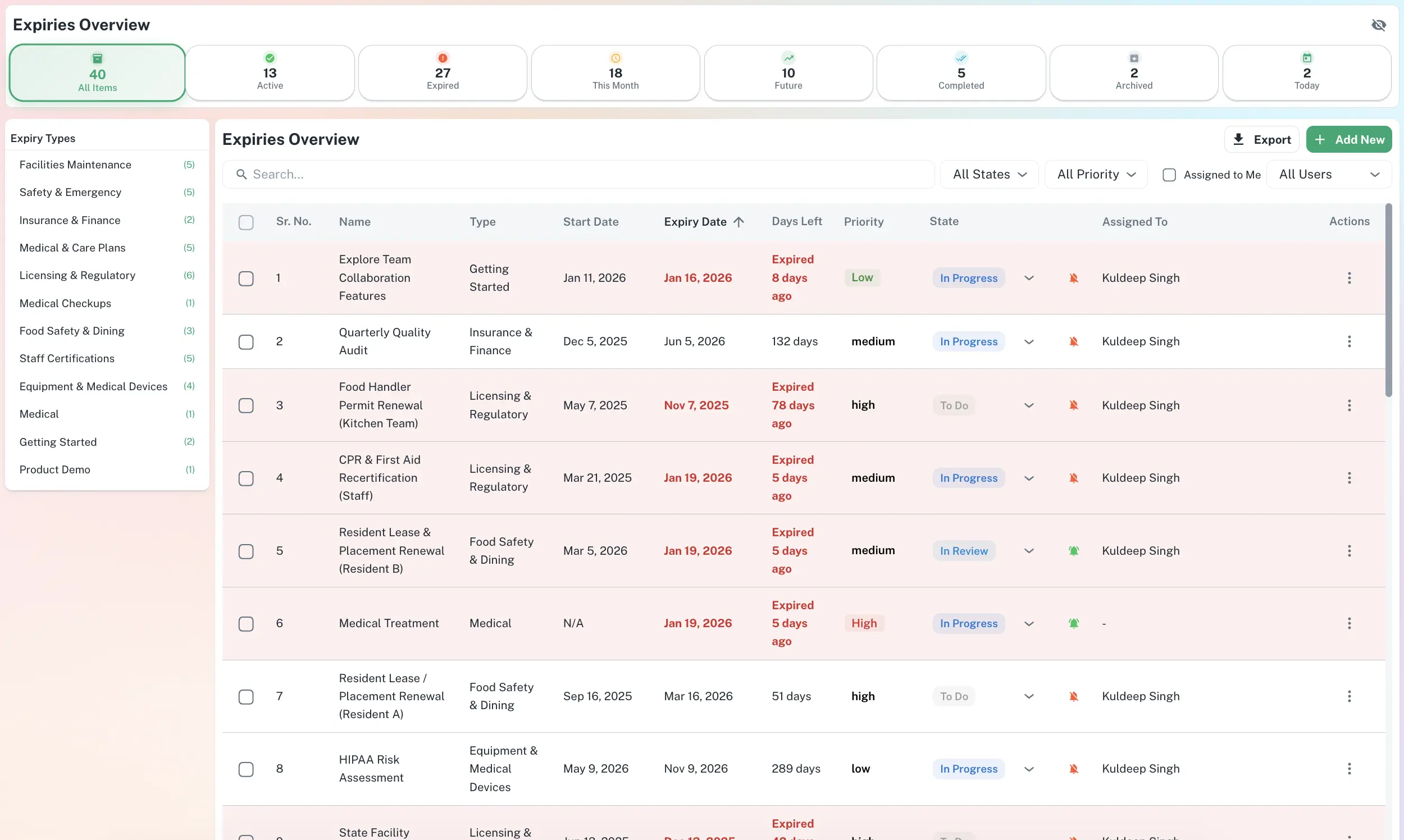Click the Today calendar icon
Image resolution: width=1404 pixels, height=840 pixels.
tap(1307, 58)
